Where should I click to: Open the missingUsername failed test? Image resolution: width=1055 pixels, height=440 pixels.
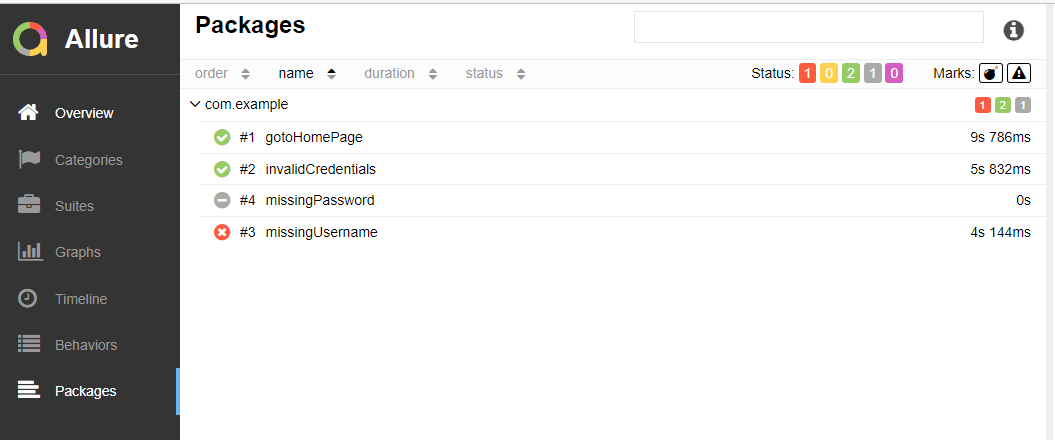click(321, 232)
